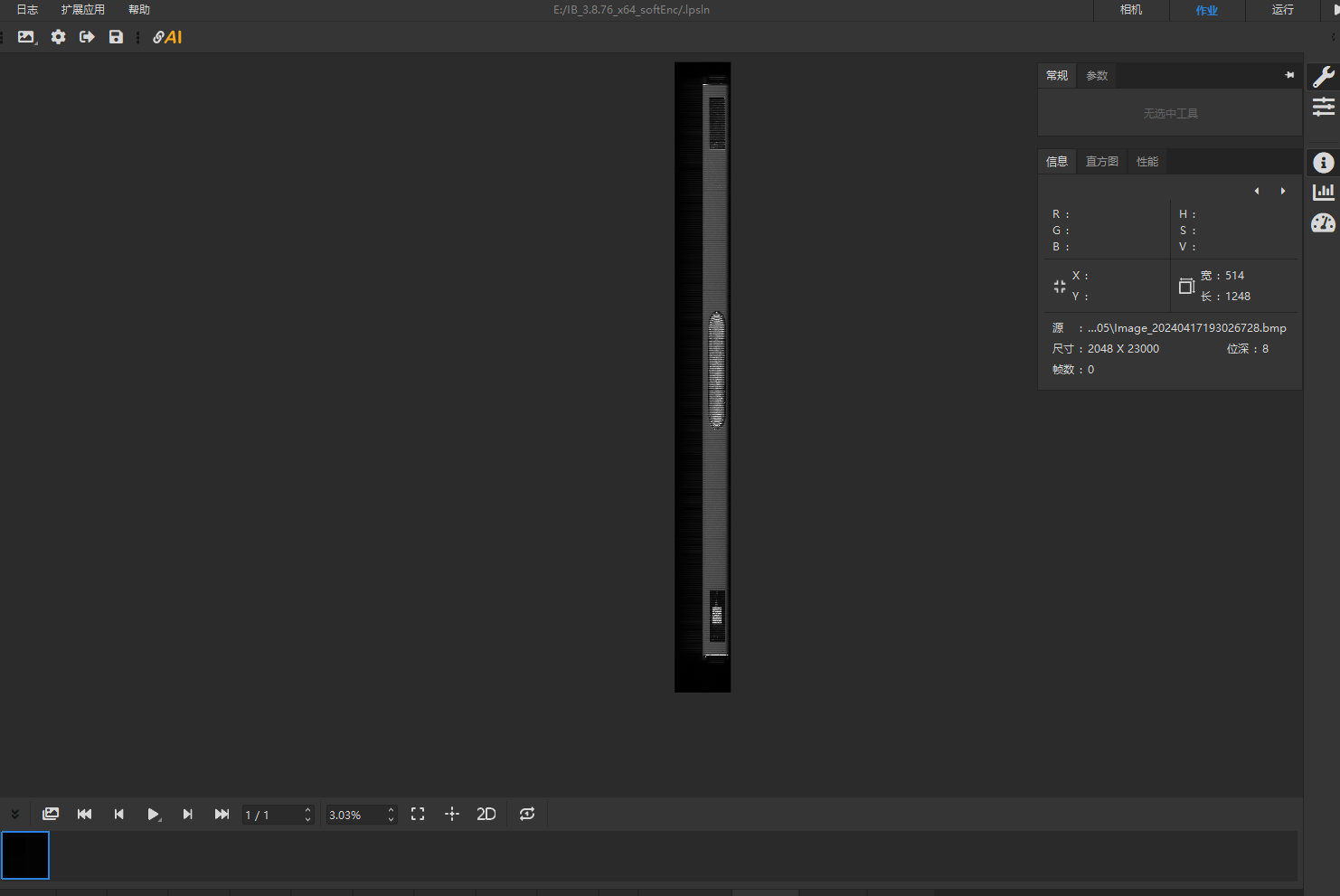Show the histogram sidebar chart icon
1340x896 pixels.
(x=1323, y=192)
